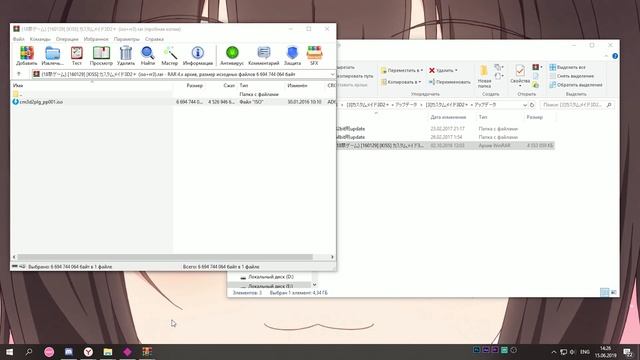Expand the WinRAR archive path dropdown
Viewport: 640px width, 360px height.
[x=332, y=74]
